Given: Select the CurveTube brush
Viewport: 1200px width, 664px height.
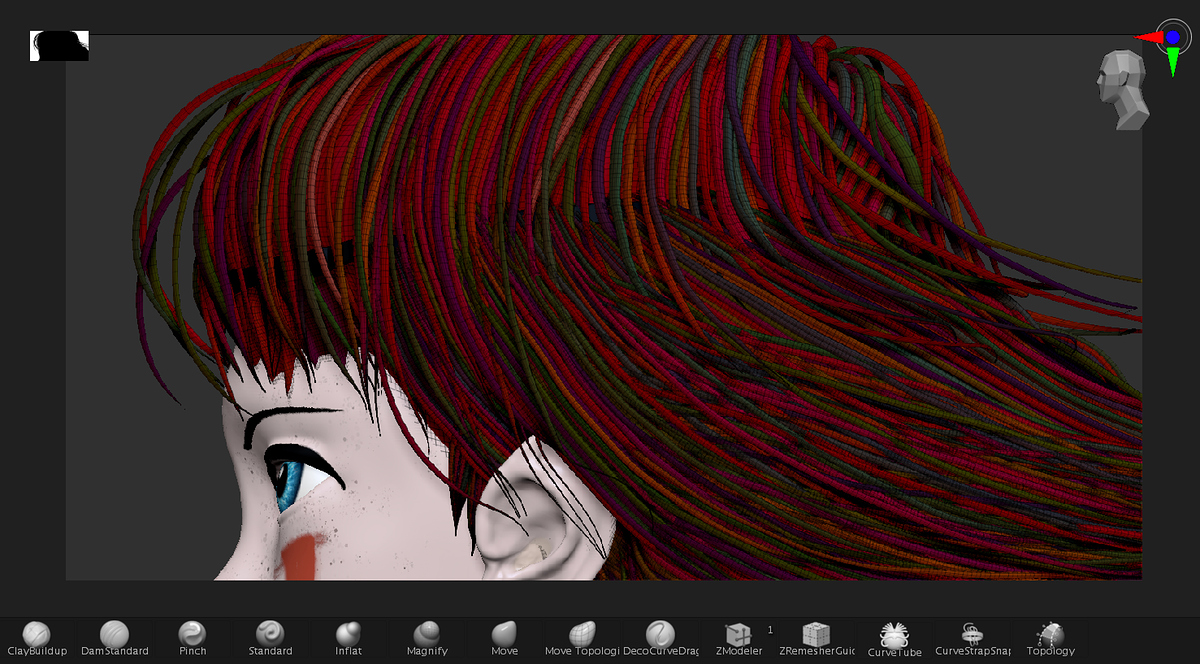Looking at the screenshot, I should [x=894, y=637].
